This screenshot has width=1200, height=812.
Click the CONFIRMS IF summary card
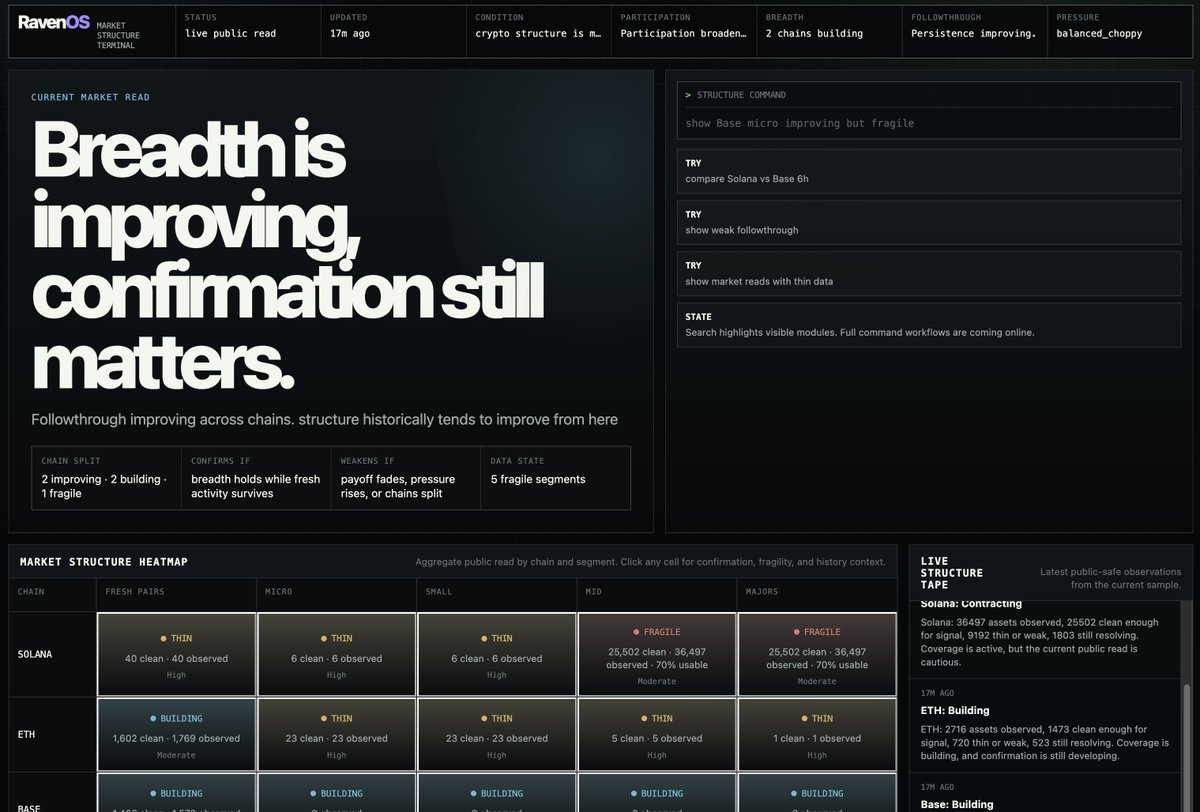[x=256, y=478]
